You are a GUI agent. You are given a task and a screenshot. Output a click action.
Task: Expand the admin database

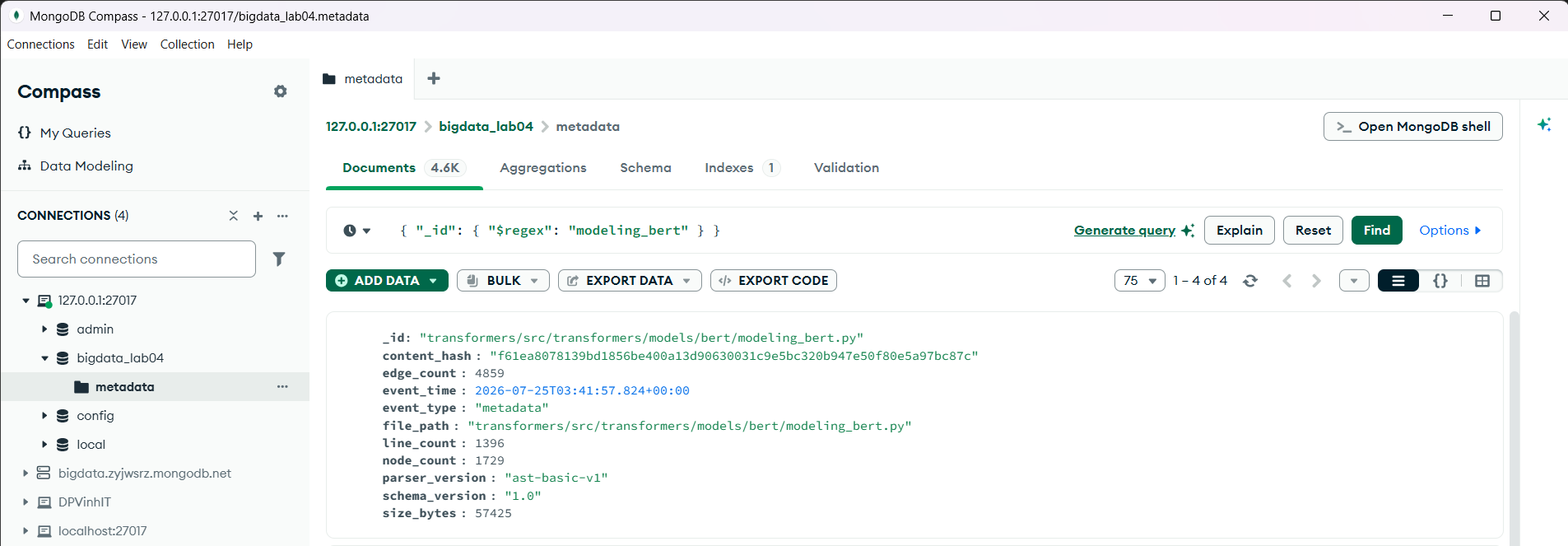coord(44,329)
